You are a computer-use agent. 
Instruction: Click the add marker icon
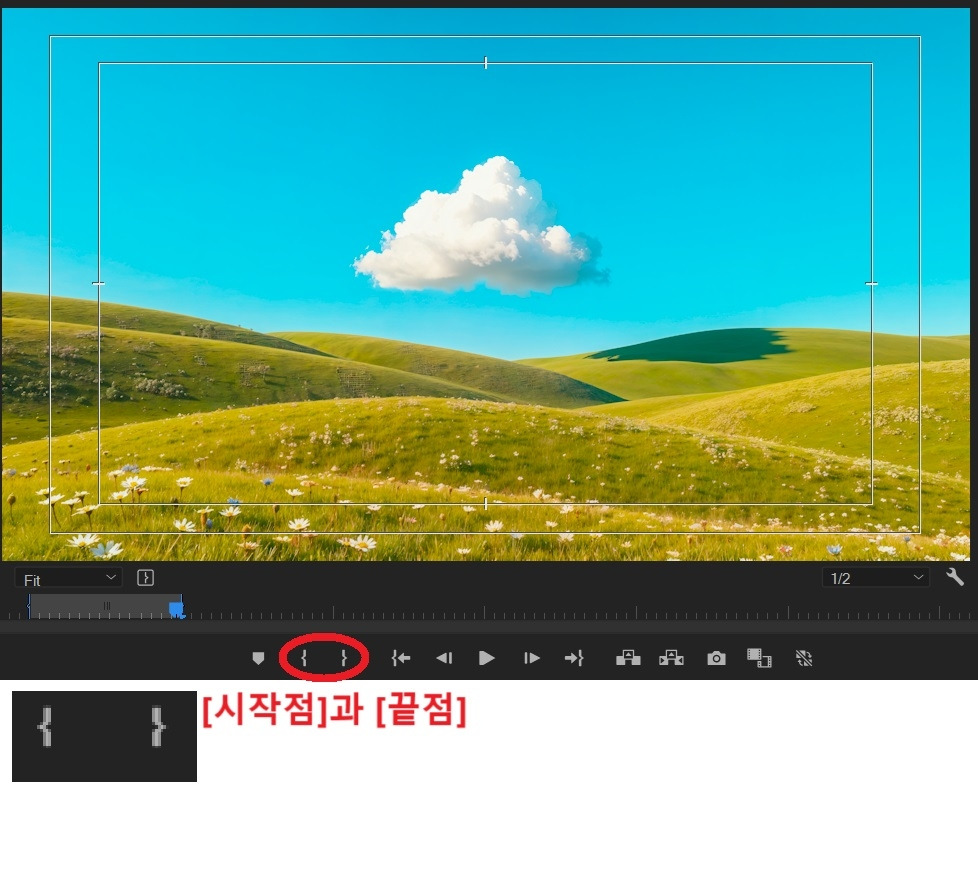pos(258,658)
